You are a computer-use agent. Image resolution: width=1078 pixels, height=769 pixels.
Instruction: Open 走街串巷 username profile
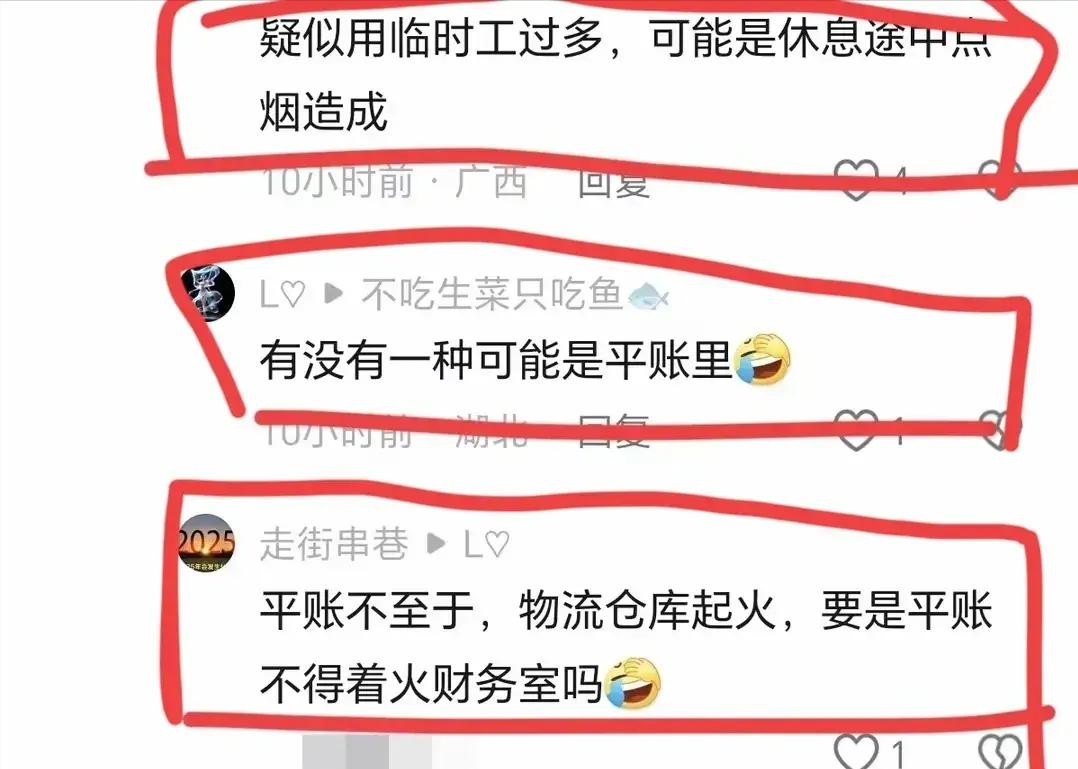tap(334, 544)
